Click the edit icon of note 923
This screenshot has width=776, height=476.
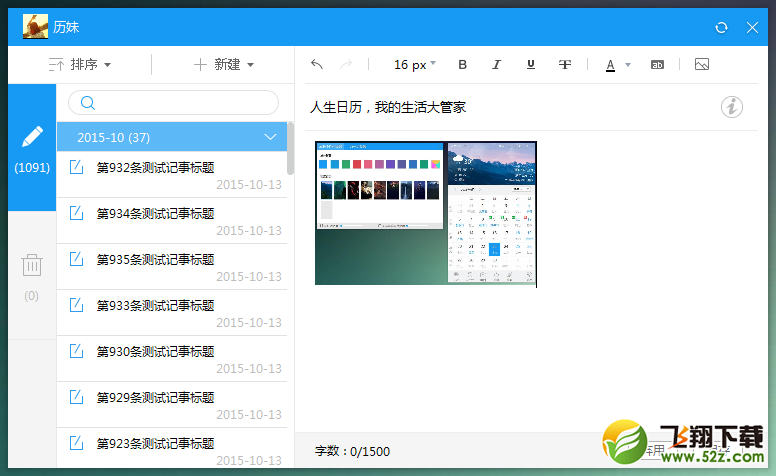(76, 443)
